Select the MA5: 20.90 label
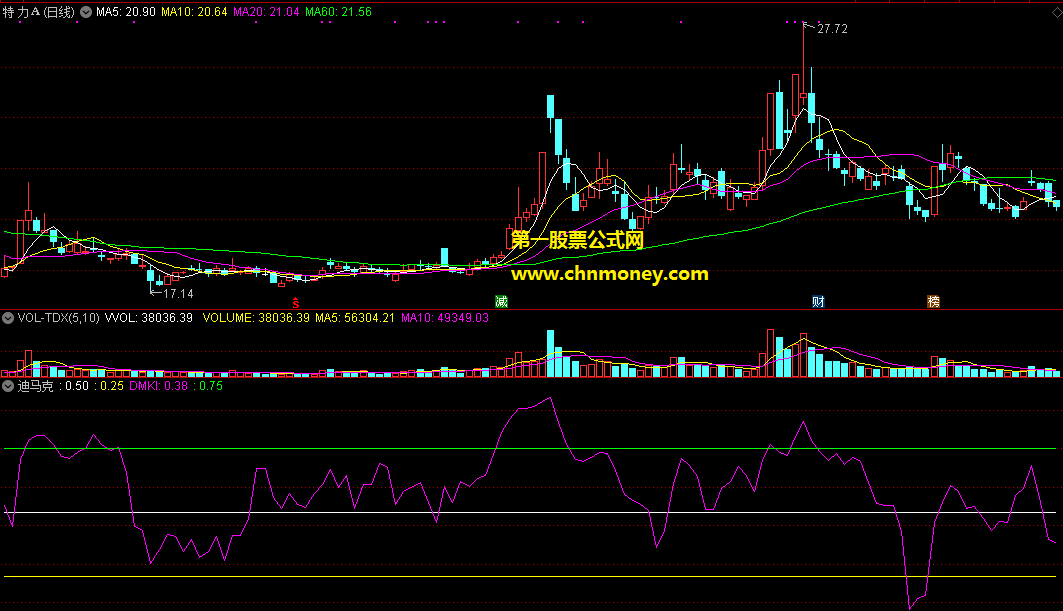Viewport: 1063px width, 611px height. click(125, 12)
